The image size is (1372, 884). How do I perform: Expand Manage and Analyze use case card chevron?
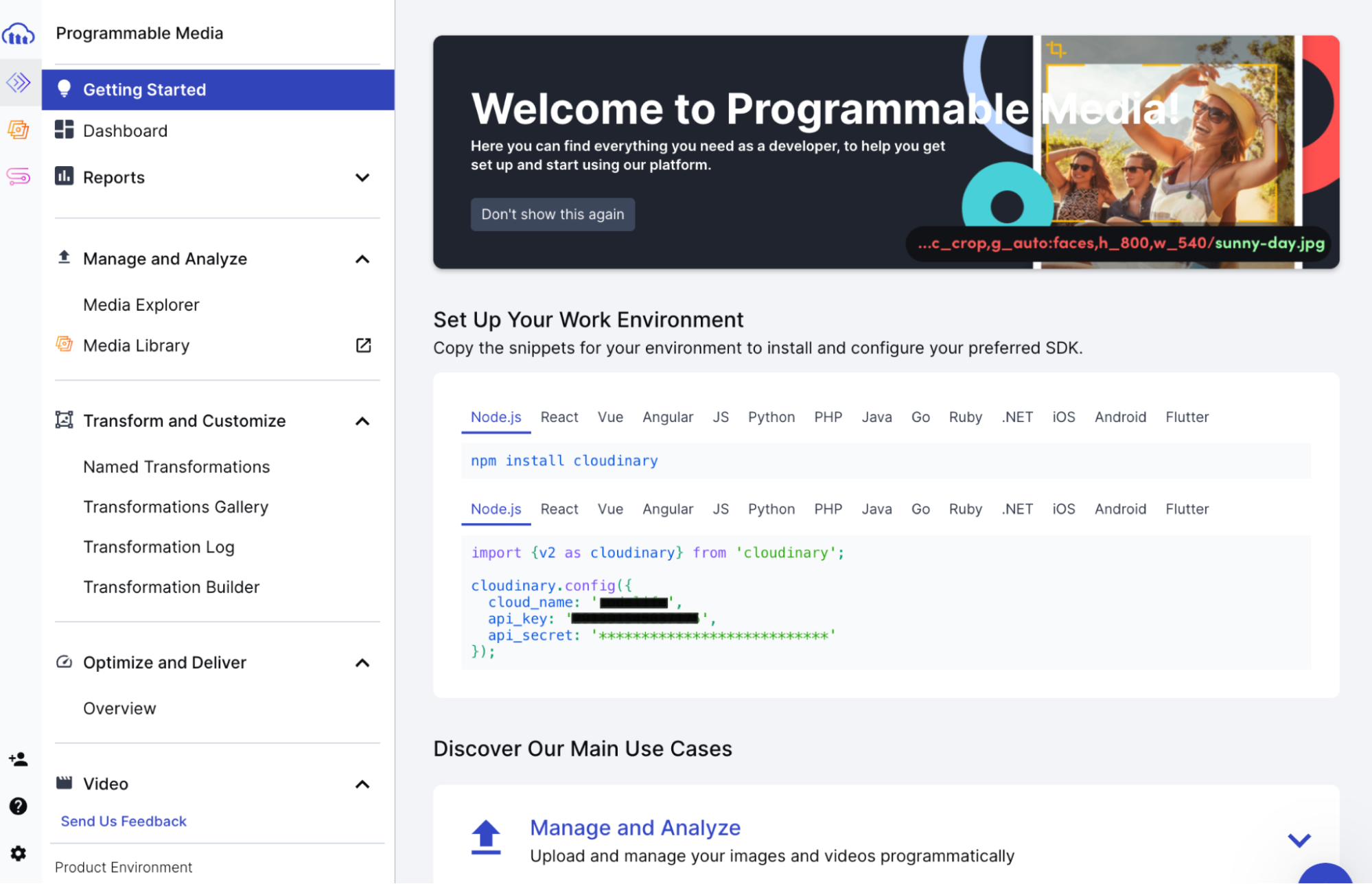(1299, 840)
